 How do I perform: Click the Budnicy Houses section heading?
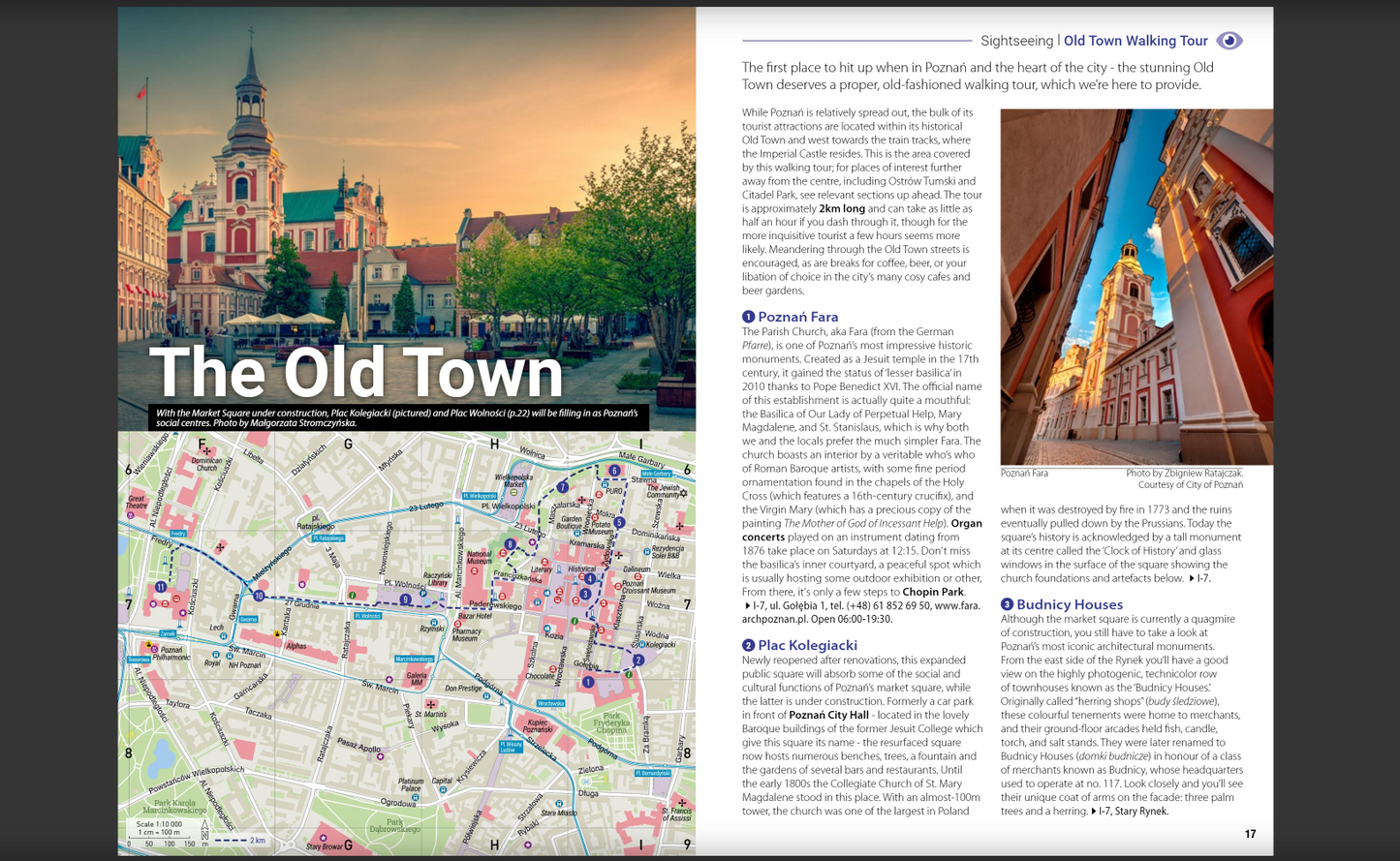point(1070,604)
